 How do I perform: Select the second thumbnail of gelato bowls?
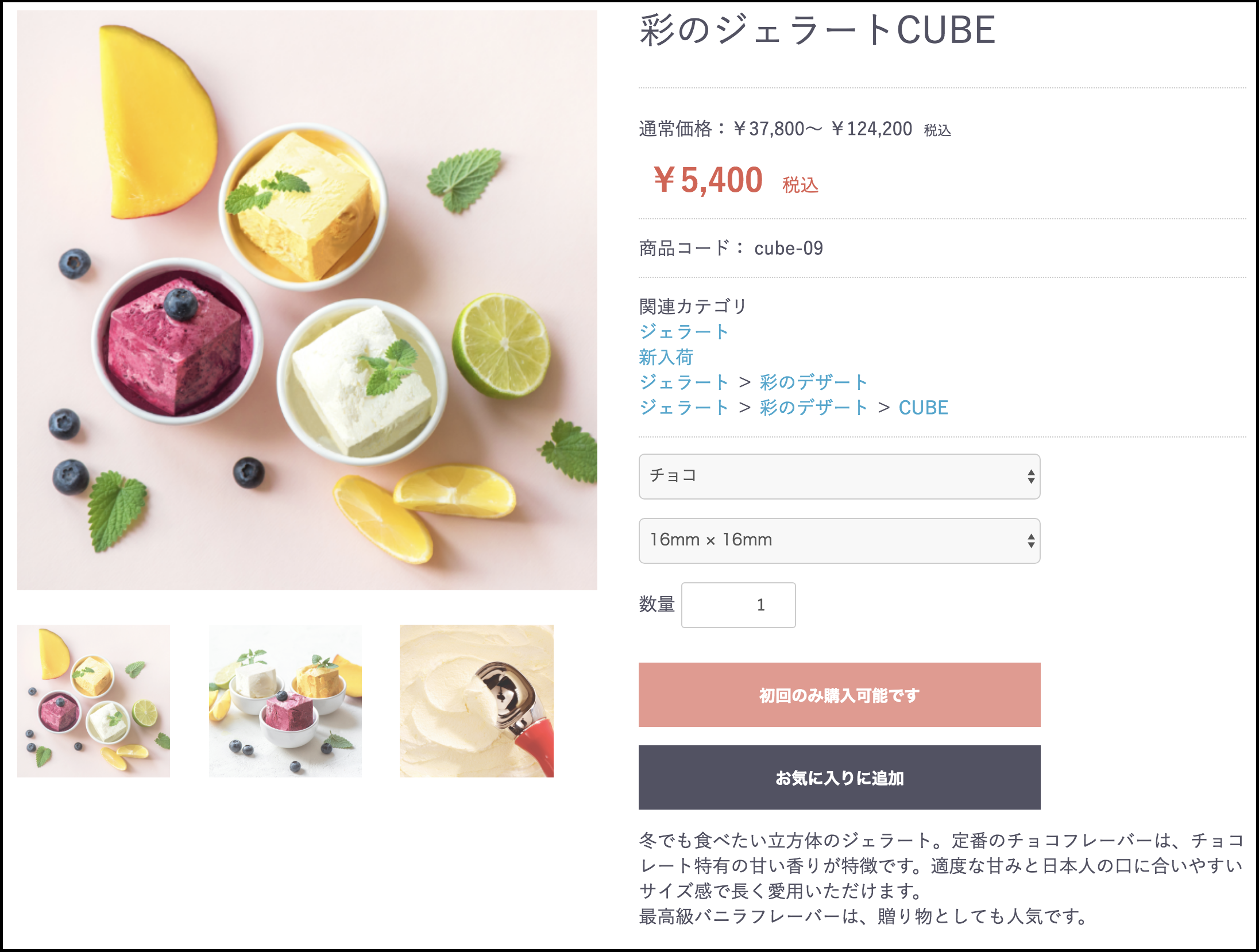[x=285, y=701]
